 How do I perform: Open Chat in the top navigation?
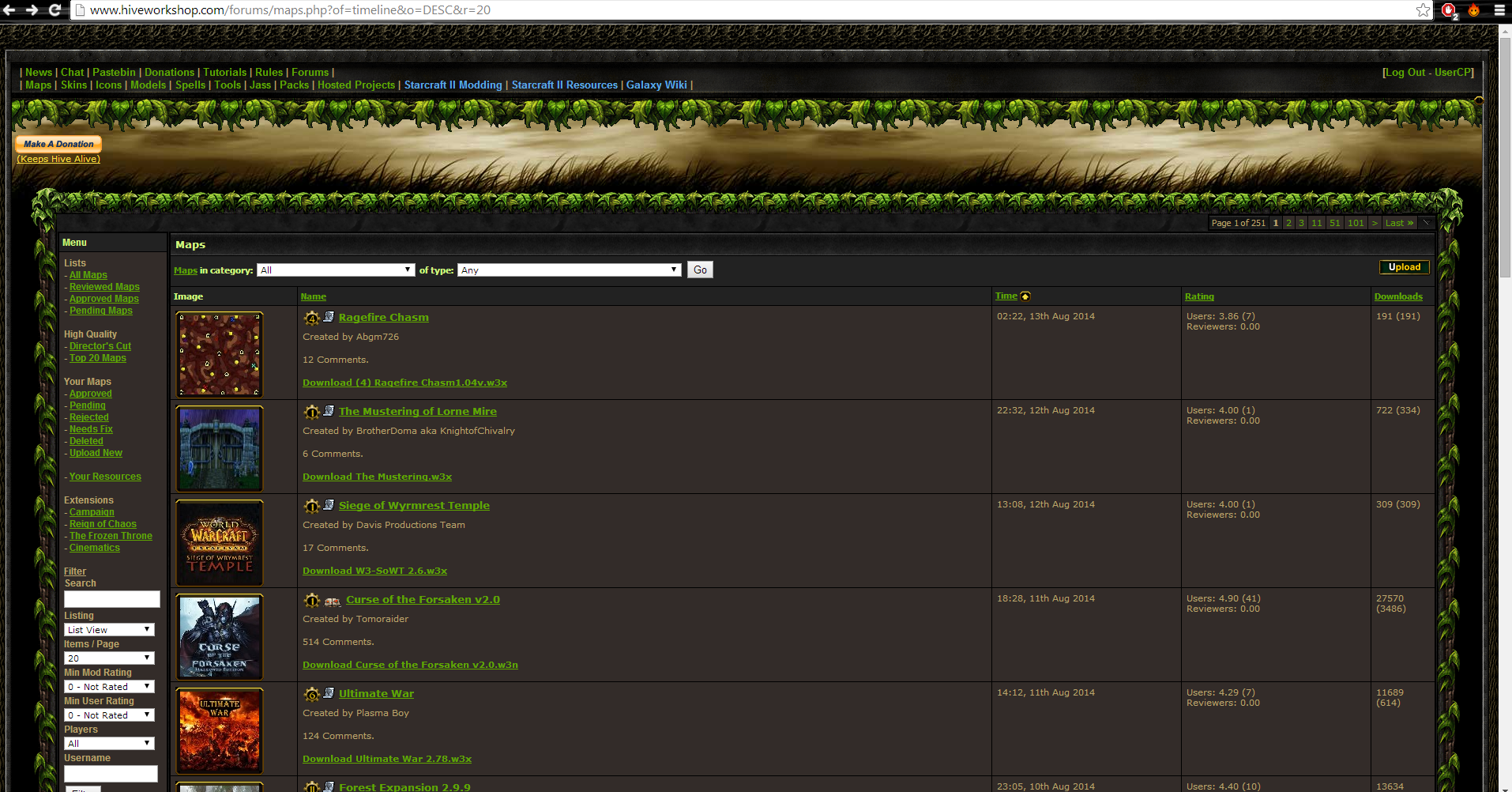coord(72,72)
